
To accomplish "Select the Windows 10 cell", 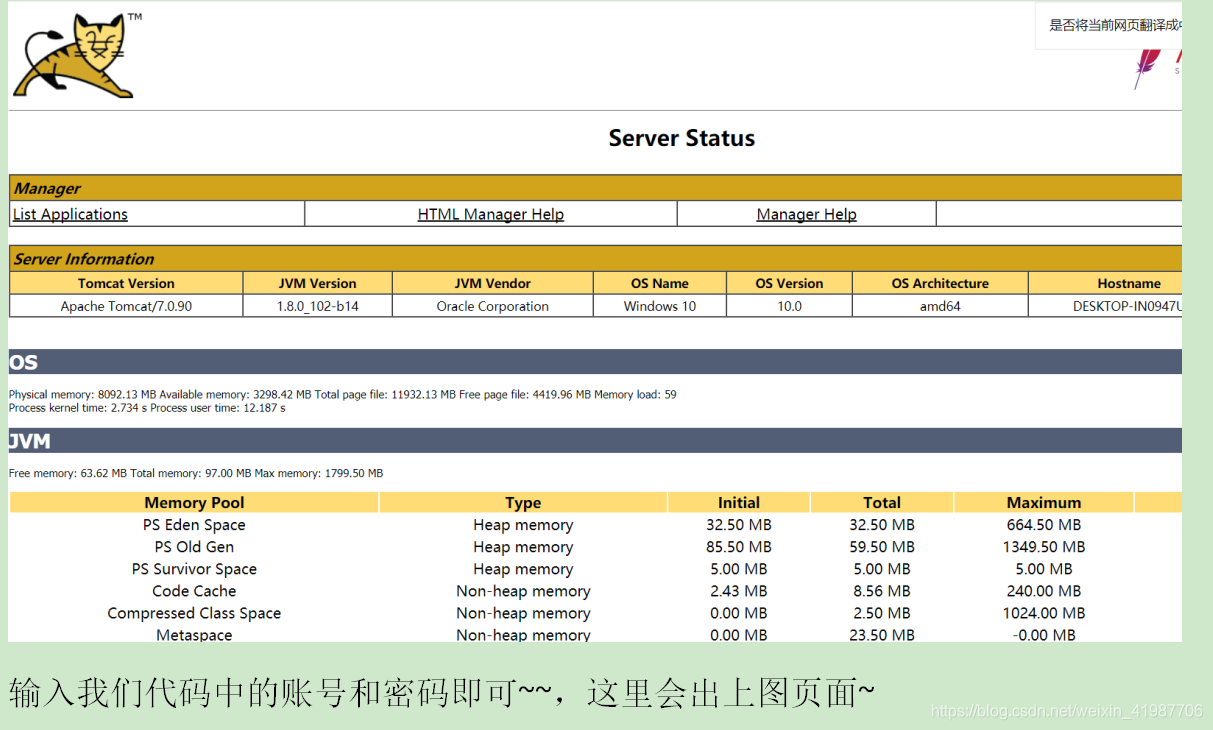I will coord(660,306).
